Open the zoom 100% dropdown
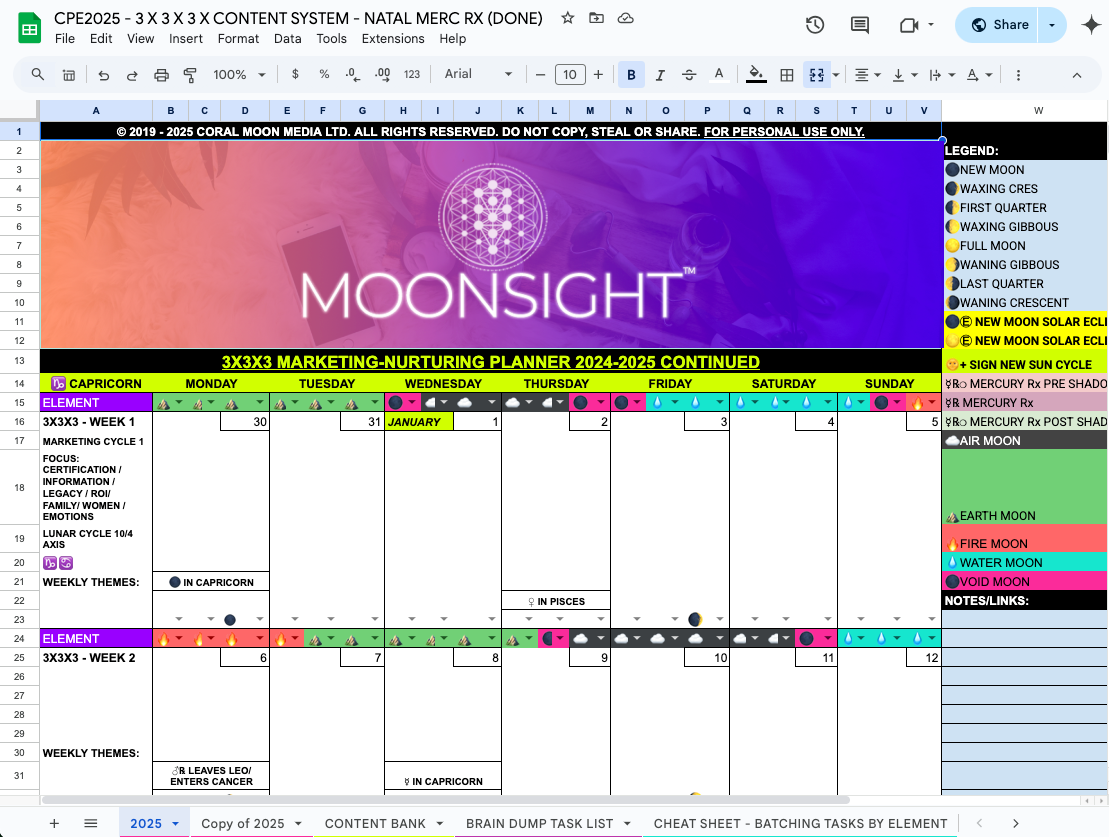Image resolution: width=1109 pixels, height=837 pixels. coord(239,75)
